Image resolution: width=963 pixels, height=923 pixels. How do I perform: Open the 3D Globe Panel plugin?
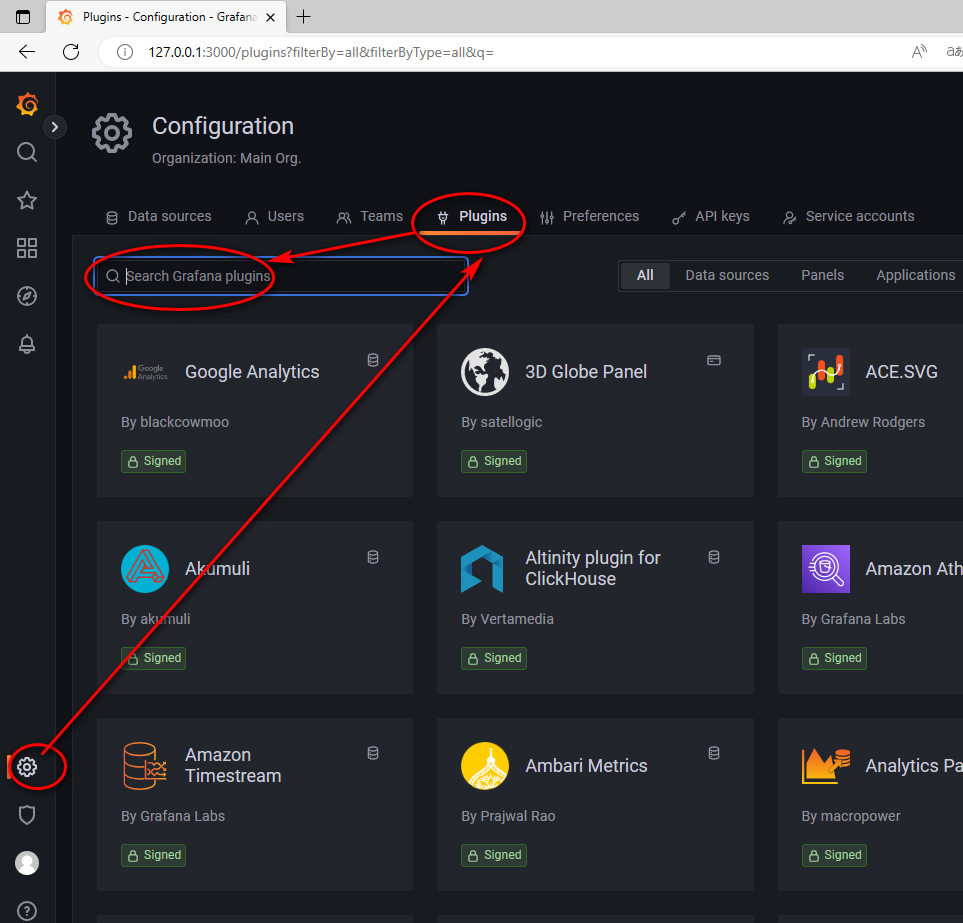click(x=595, y=410)
